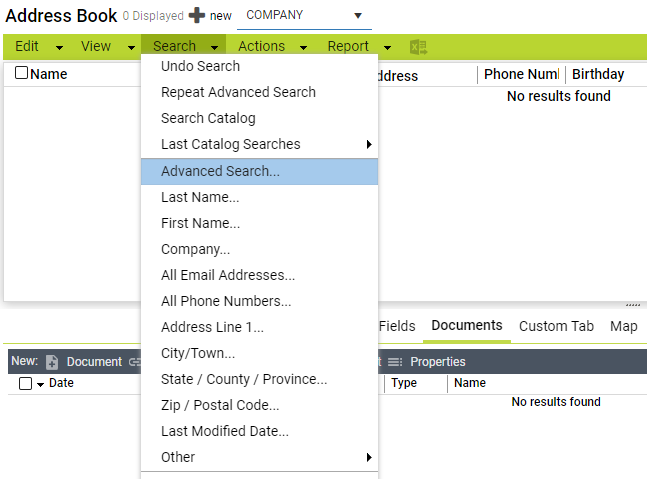Expand the Edit menu arrow

click(x=59, y=47)
